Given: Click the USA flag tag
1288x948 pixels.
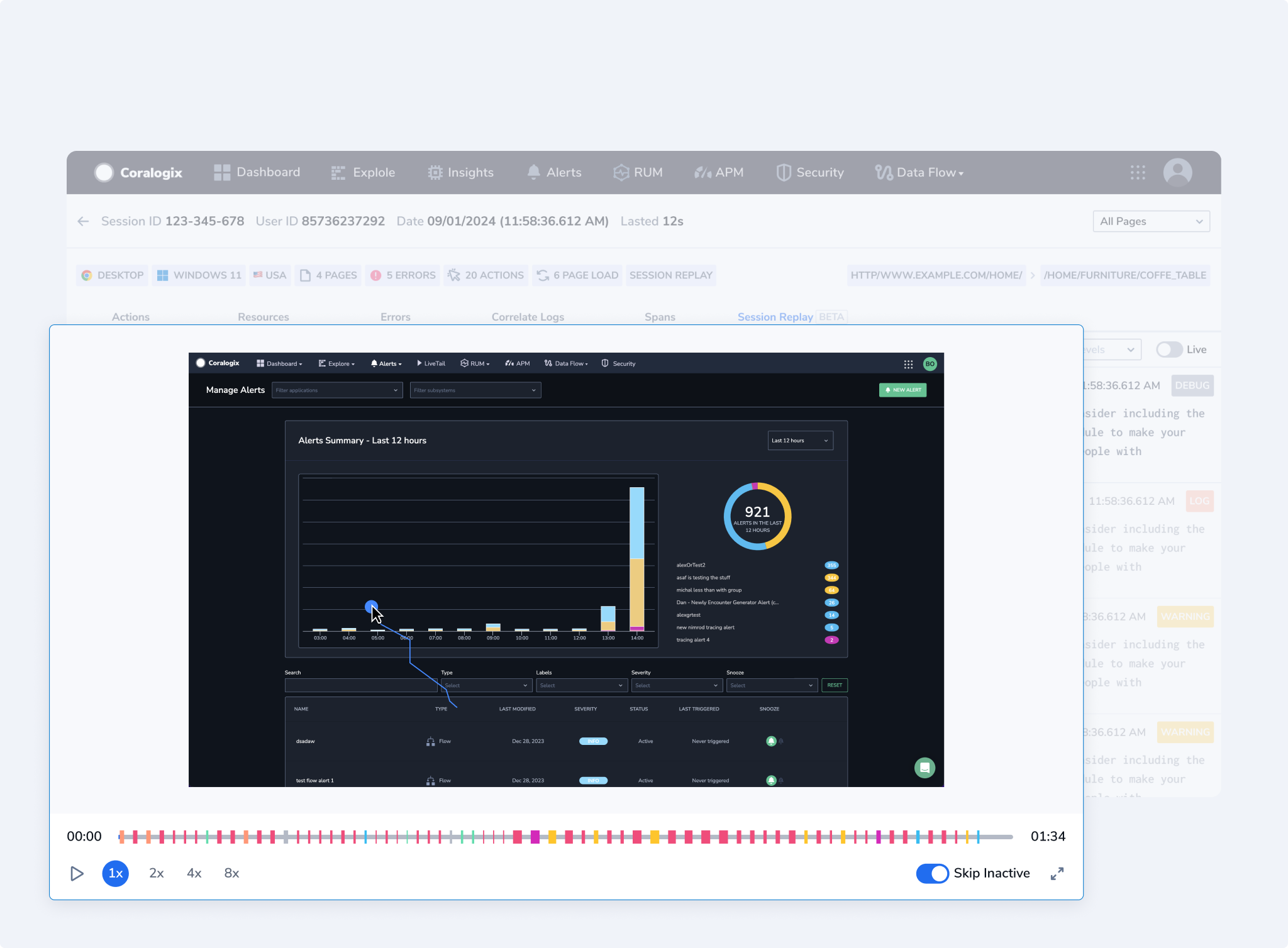Looking at the screenshot, I should coord(270,275).
